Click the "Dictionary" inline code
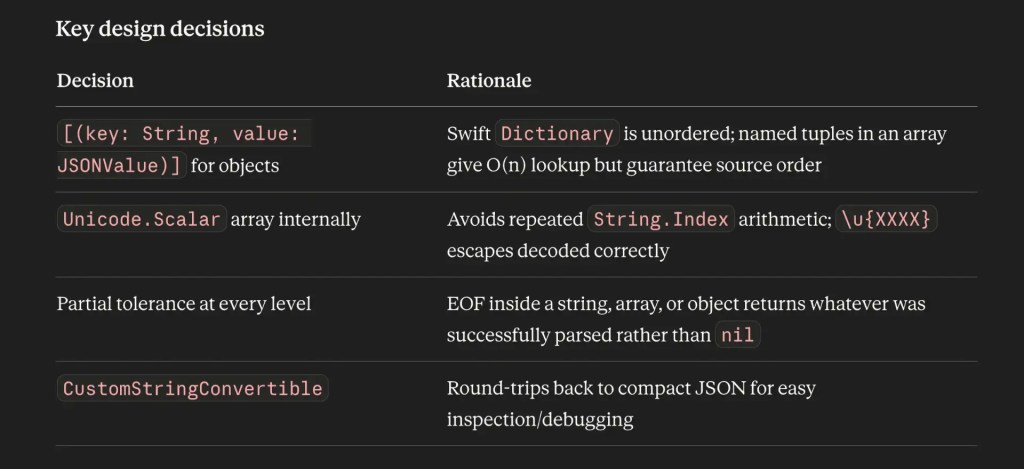Image resolution: width=1024 pixels, height=469 pixels. tap(557, 134)
